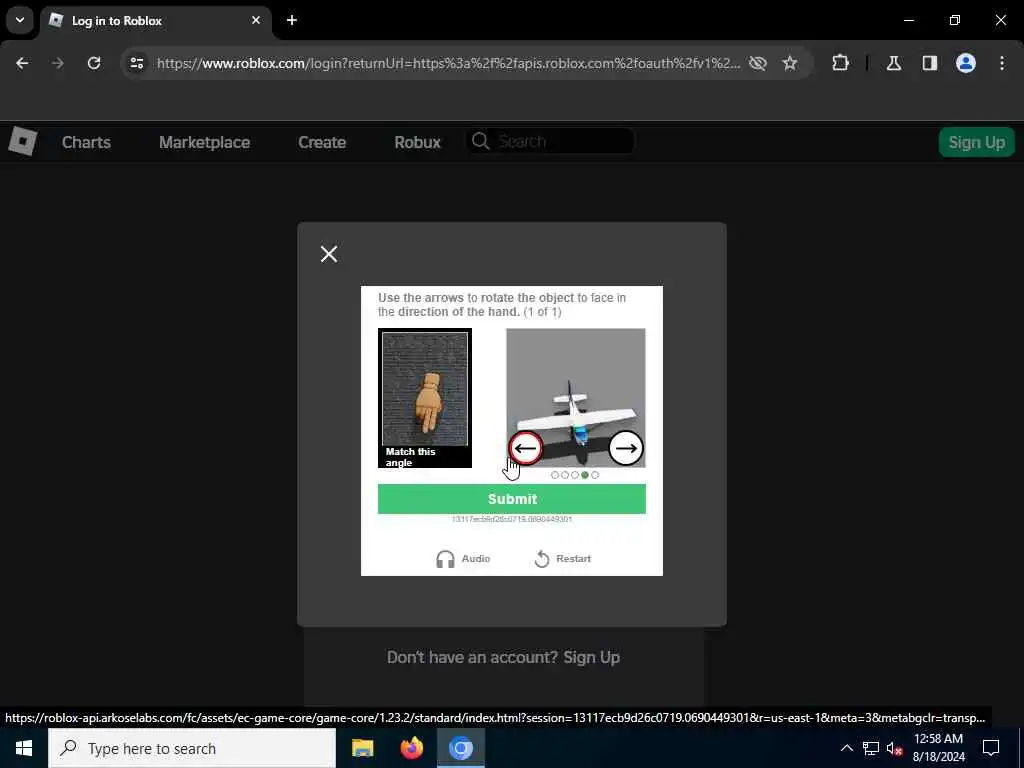Close the 'Log in to Roblox' tab
The image size is (1024, 768).
(x=256, y=20)
